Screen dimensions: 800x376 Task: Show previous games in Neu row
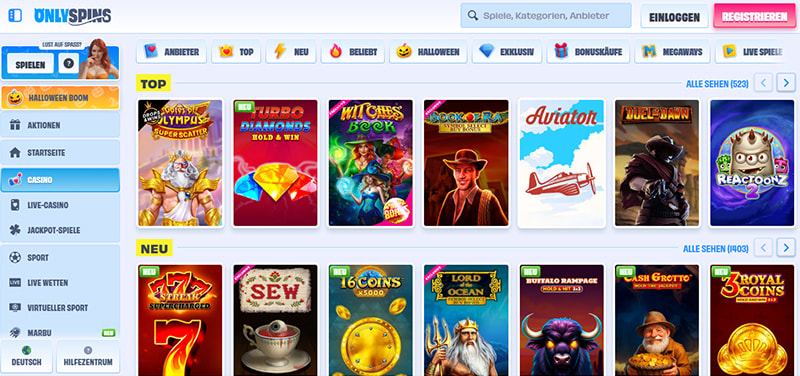(763, 248)
